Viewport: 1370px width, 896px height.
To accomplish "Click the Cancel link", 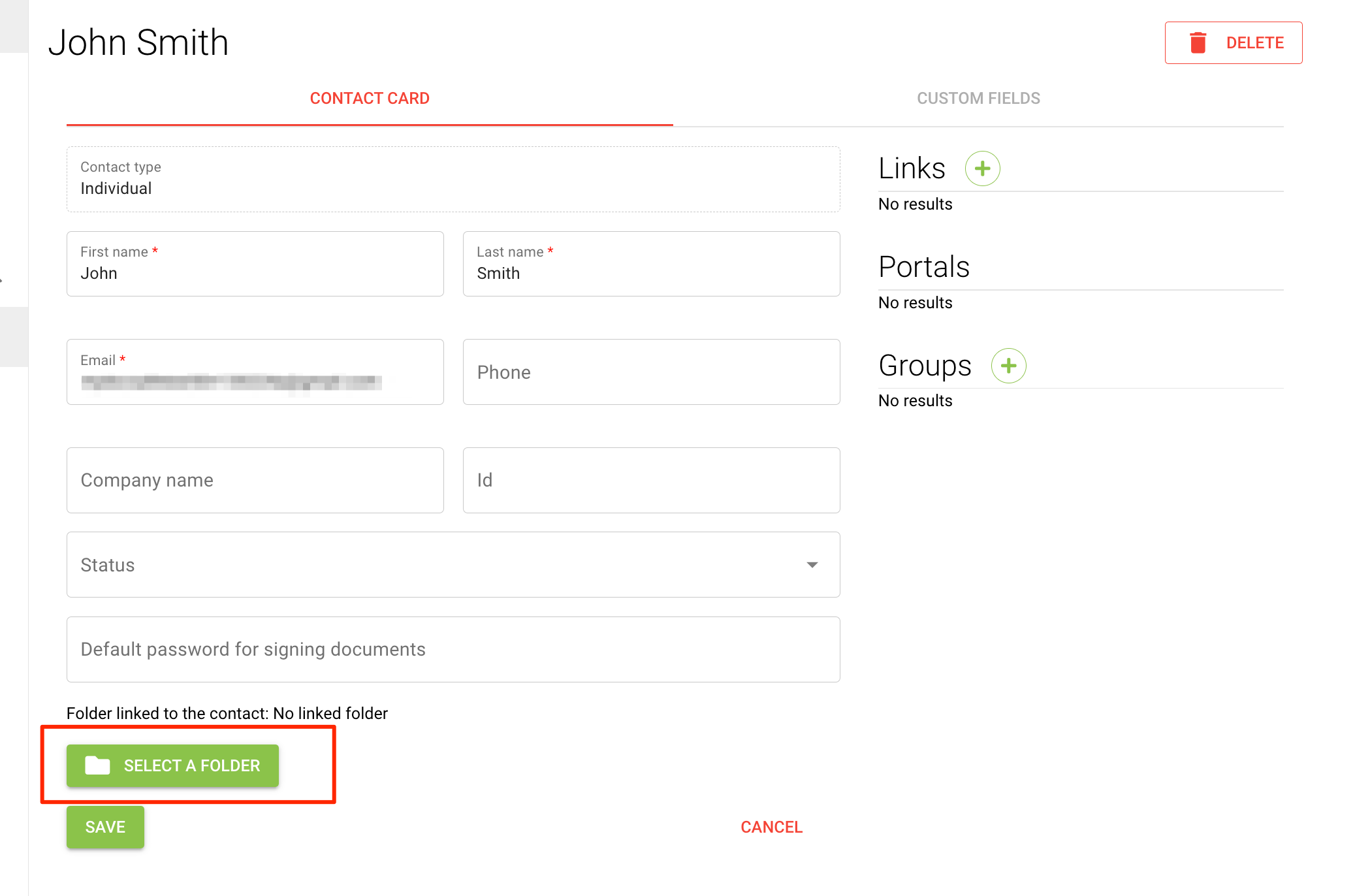I will pyautogui.click(x=771, y=827).
